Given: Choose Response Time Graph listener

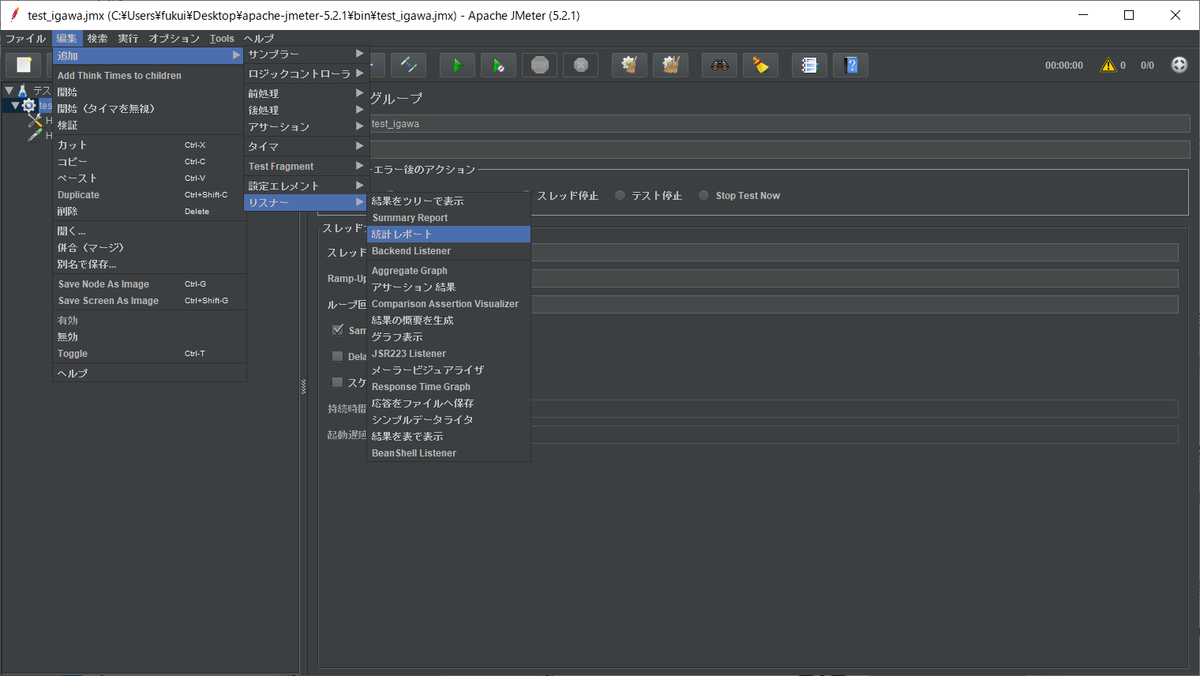Looking at the screenshot, I should tap(449, 387).
